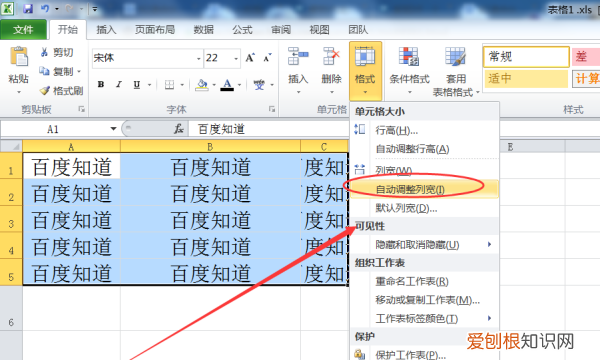
Task: Open the 文件 File tab
Action: coord(23,29)
